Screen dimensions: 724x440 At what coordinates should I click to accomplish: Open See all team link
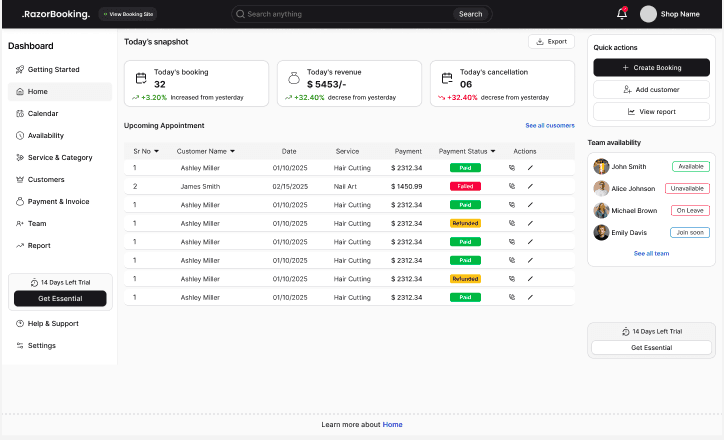(x=651, y=253)
